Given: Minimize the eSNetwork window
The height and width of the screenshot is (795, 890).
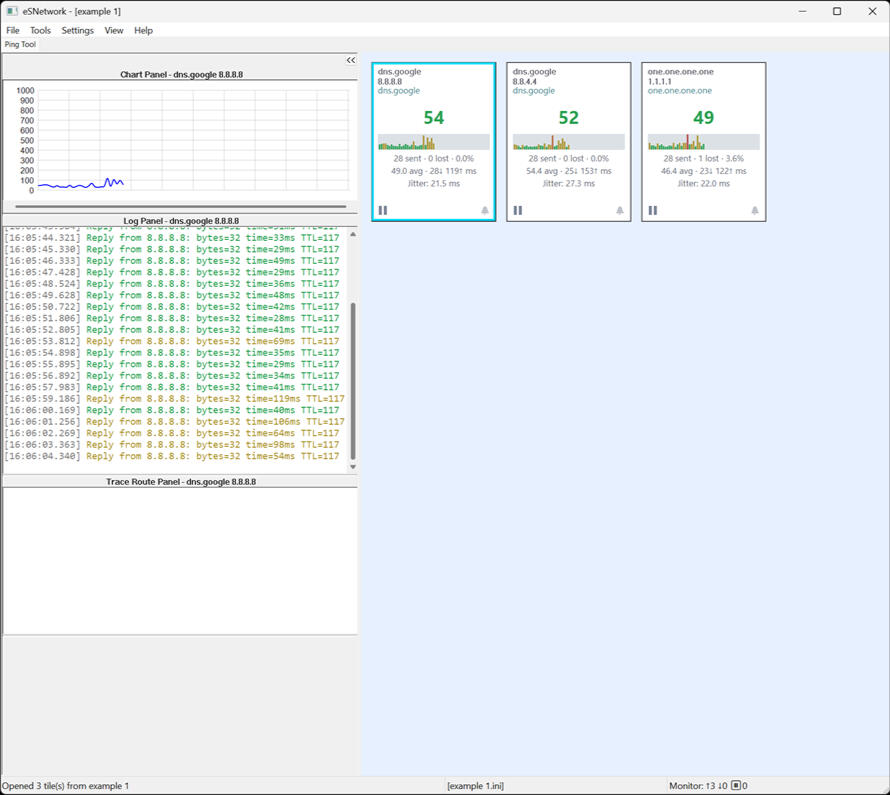Looking at the screenshot, I should pyautogui.click(x=802, y=11).
